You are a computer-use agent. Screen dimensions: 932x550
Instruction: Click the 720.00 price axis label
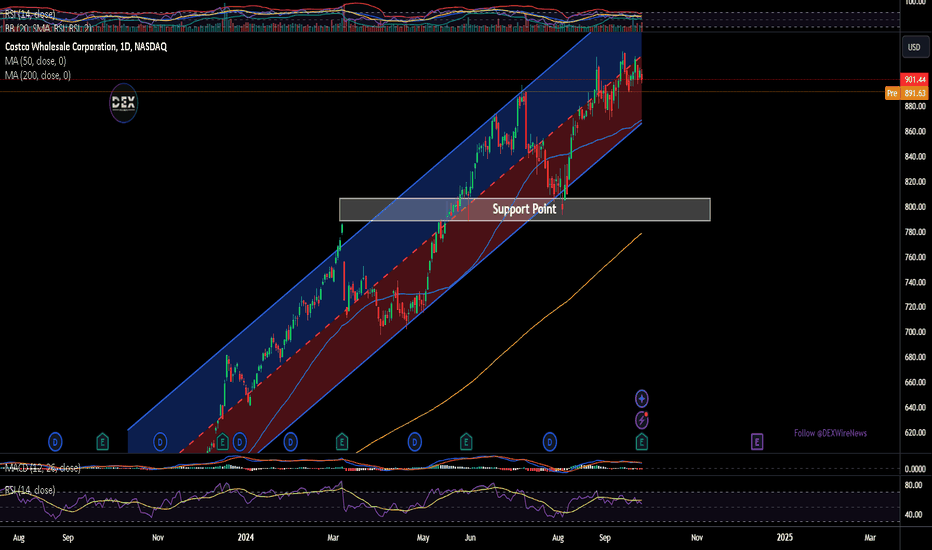915,307
